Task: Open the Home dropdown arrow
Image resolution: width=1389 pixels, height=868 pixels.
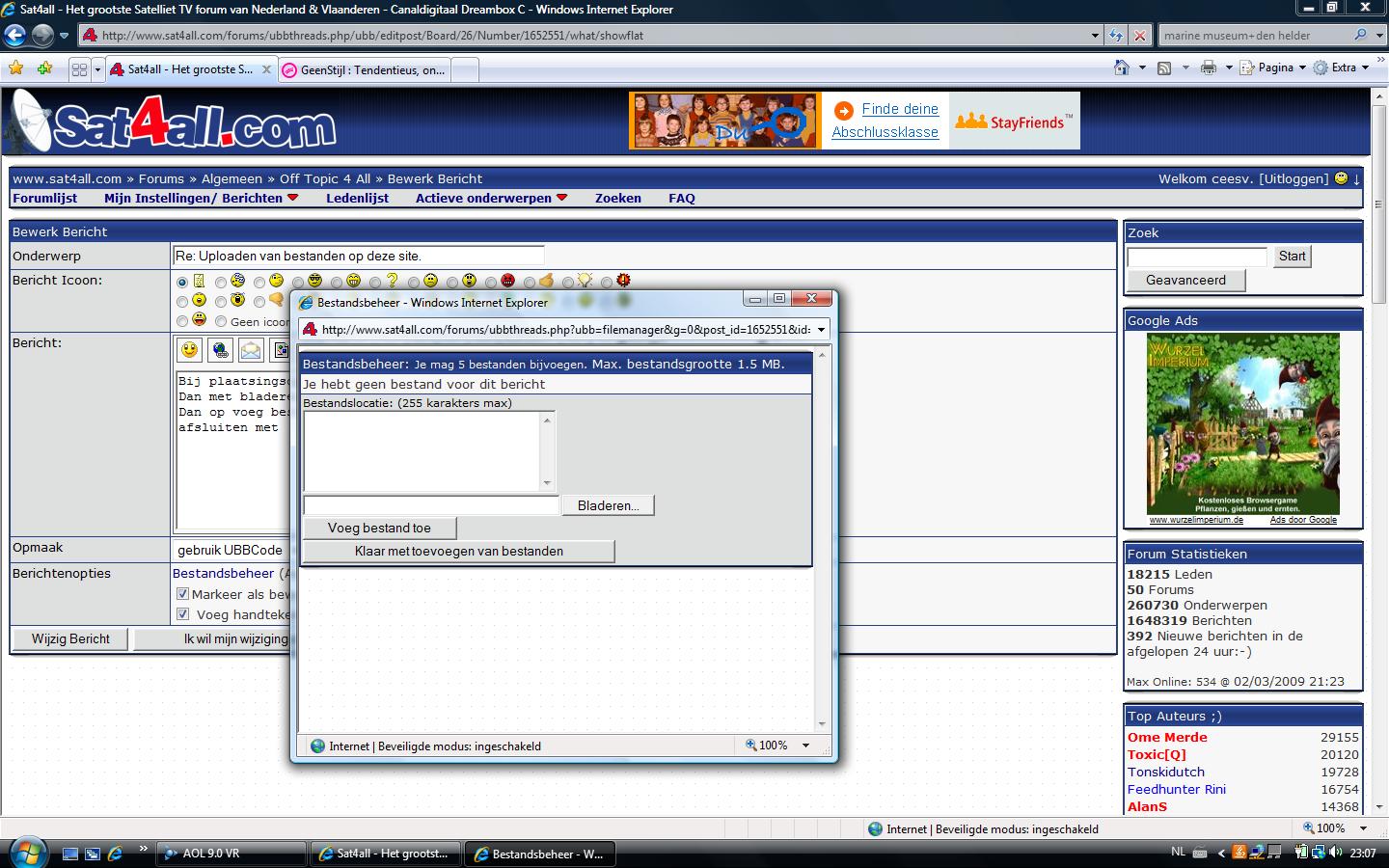Action: click(1142, 68)
